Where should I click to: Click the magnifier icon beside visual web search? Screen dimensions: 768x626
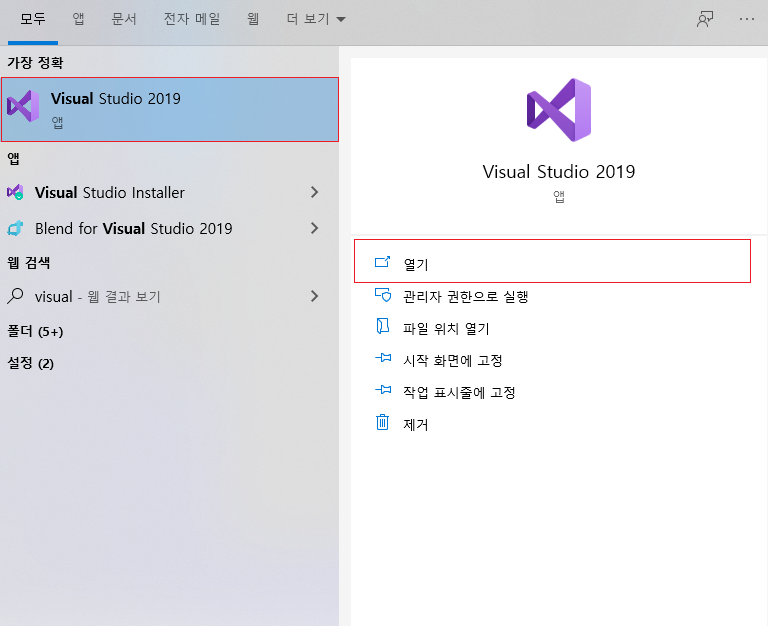pos(15,296)
